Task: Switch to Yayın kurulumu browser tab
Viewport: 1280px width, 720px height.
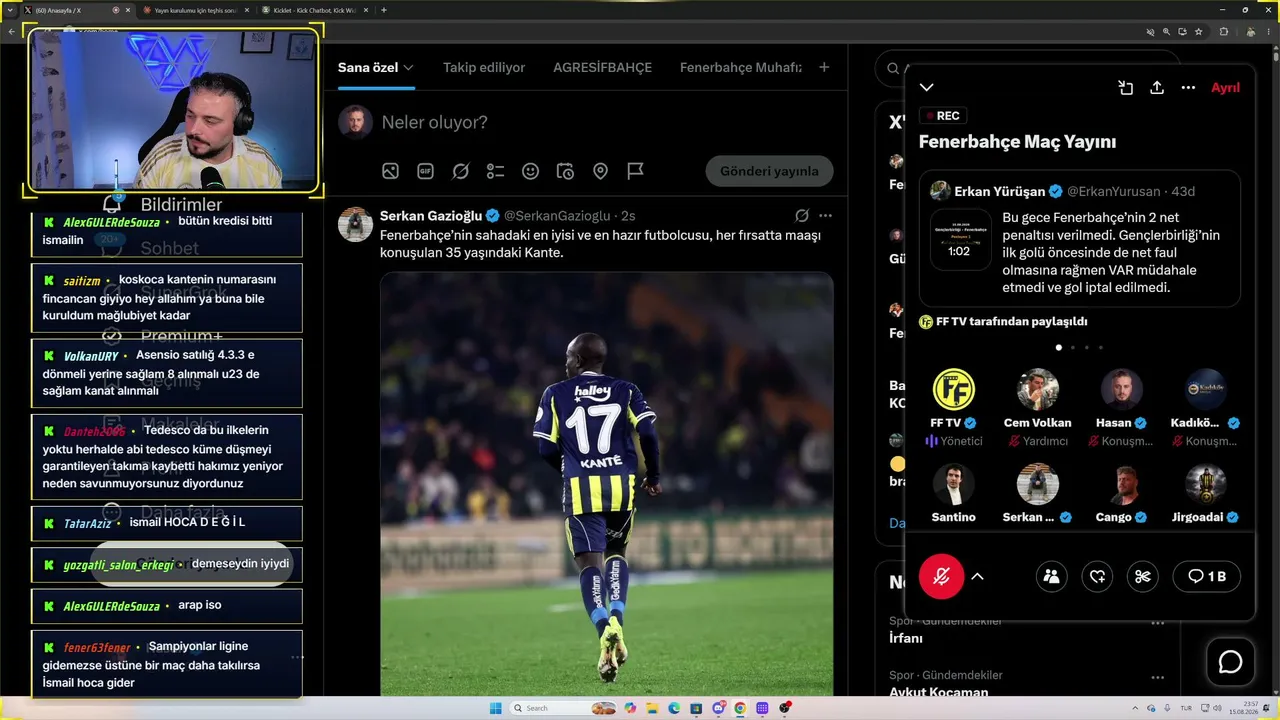Action: 195,10
